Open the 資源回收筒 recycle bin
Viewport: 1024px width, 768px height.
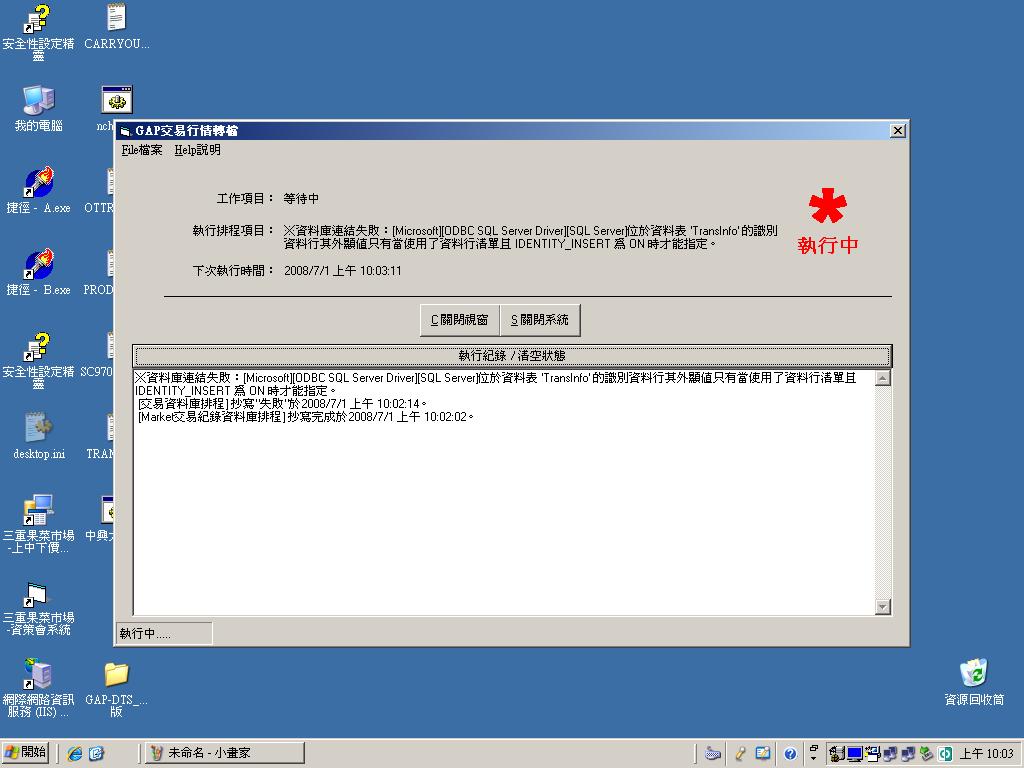pos(973,673)
